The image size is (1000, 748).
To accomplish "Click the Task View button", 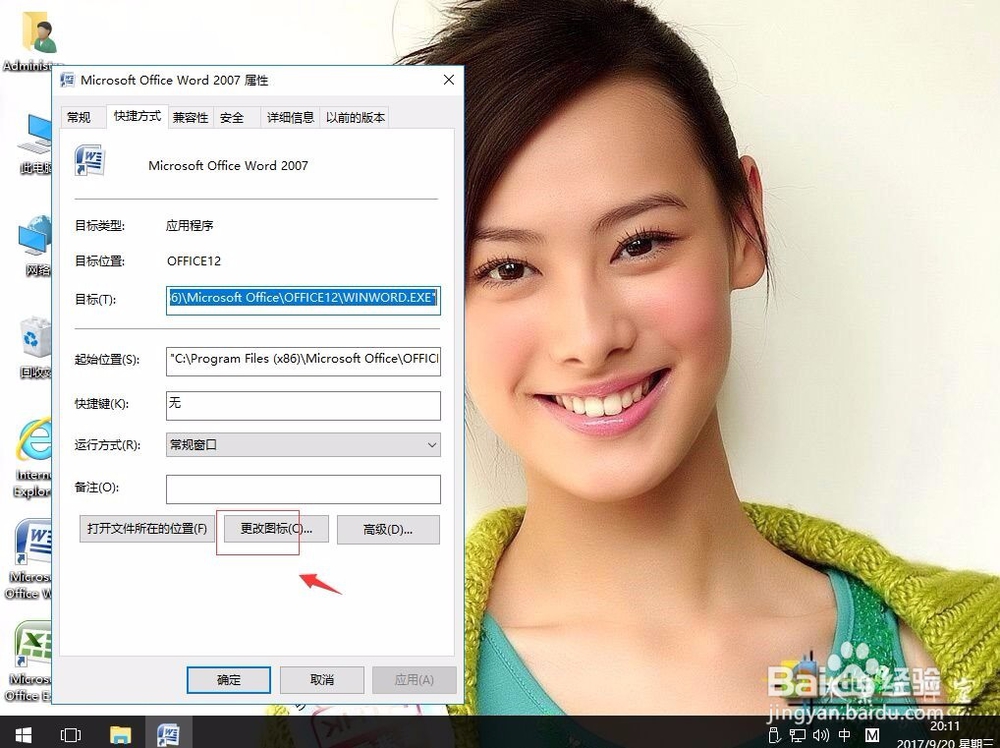I will tap(70, 733).
